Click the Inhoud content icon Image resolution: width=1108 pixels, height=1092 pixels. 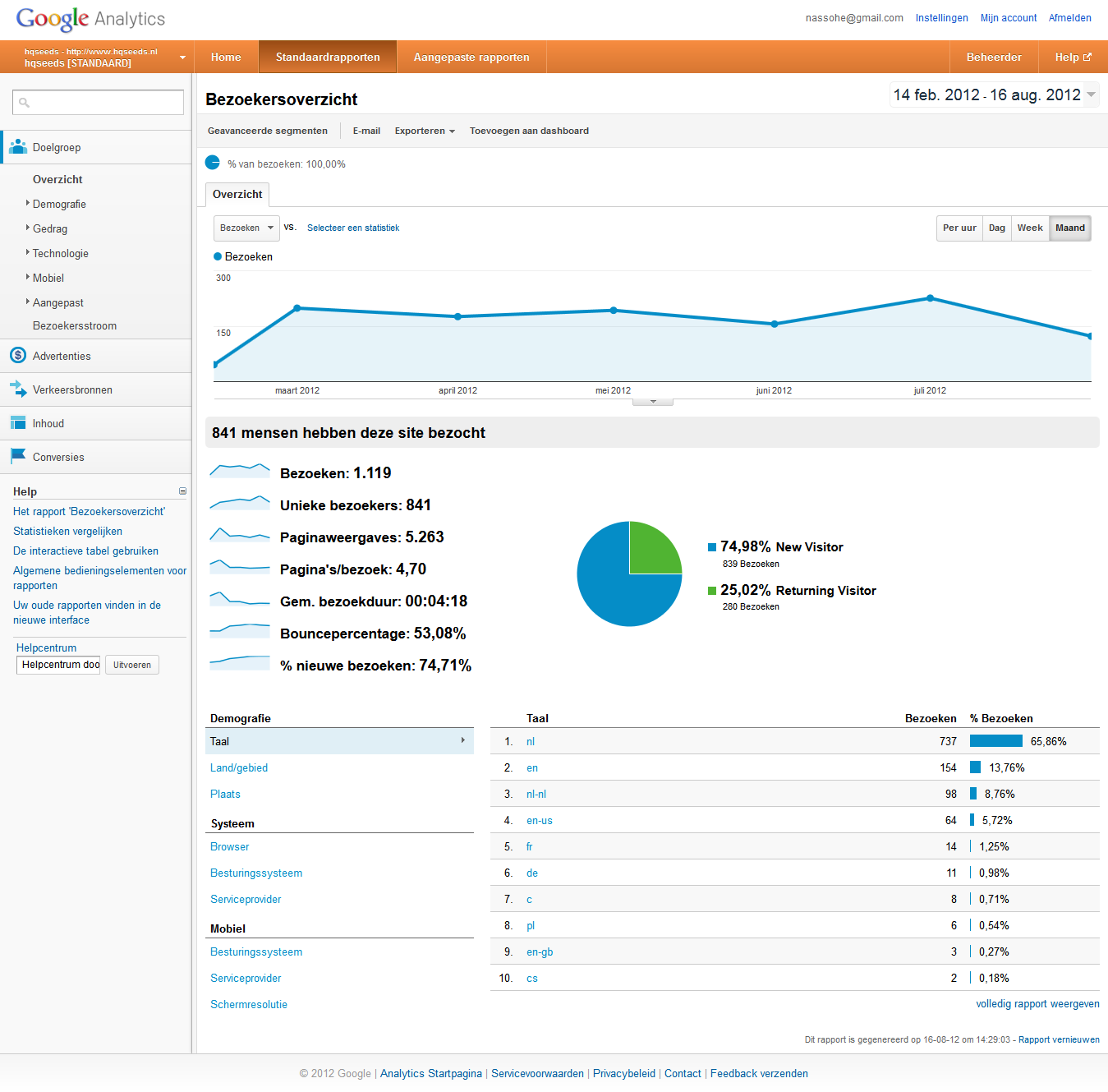[x=18, y=422]
